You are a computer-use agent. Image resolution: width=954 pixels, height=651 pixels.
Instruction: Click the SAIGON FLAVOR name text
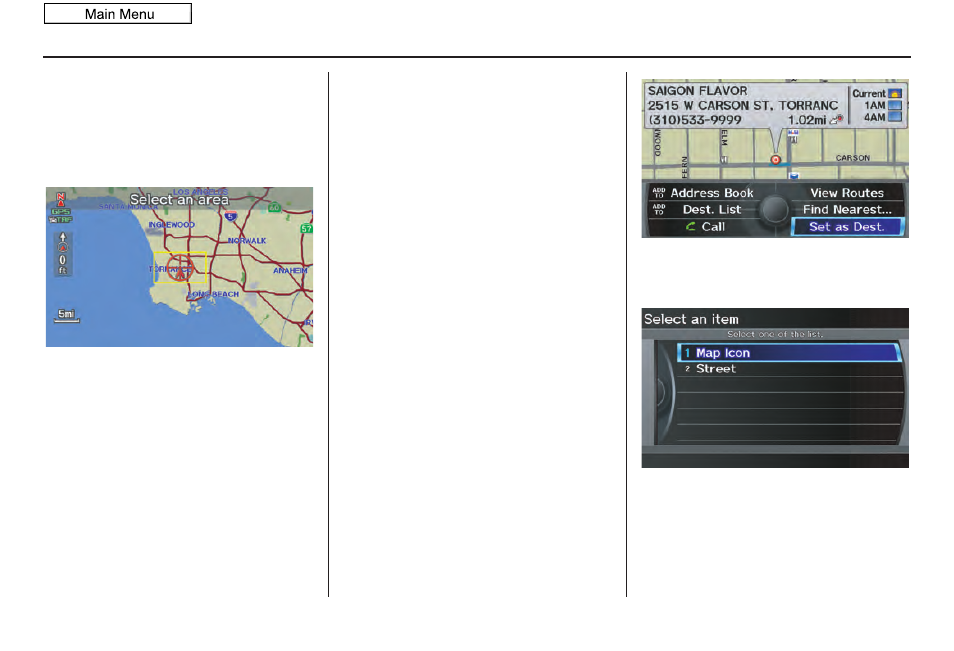(697, 91)
